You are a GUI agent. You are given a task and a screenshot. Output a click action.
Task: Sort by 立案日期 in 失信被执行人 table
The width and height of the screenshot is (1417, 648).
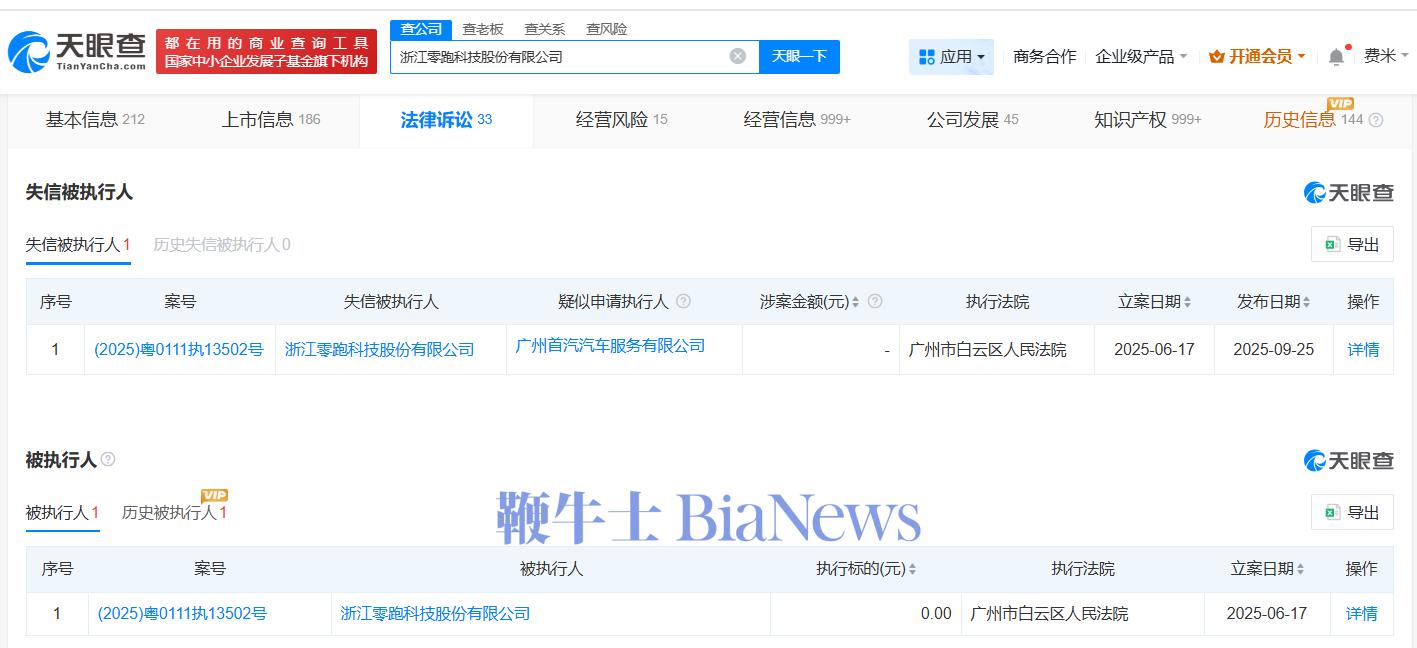click(x=1187, y=302)
